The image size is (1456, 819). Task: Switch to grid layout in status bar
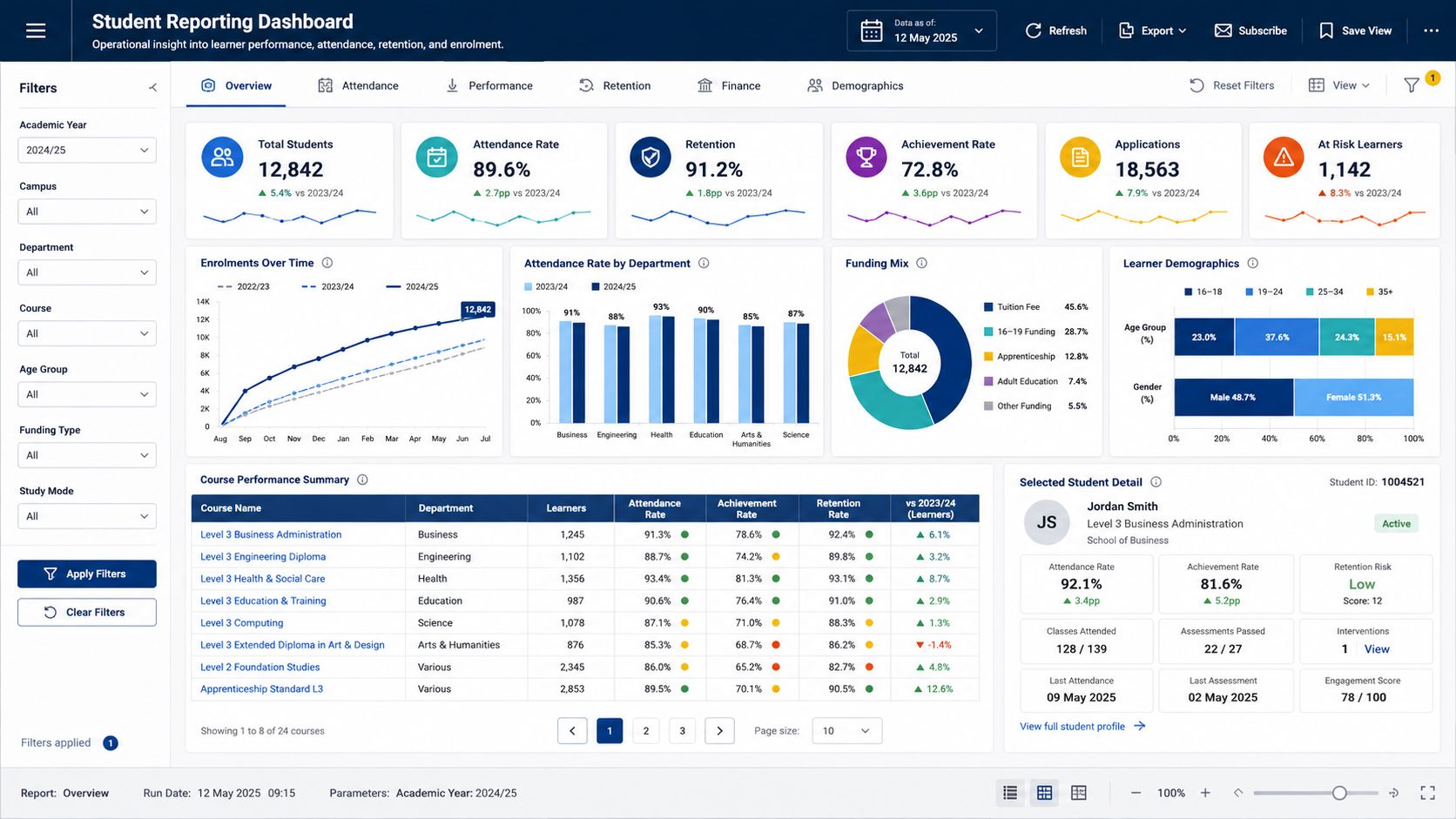[x=1044, y=793]
